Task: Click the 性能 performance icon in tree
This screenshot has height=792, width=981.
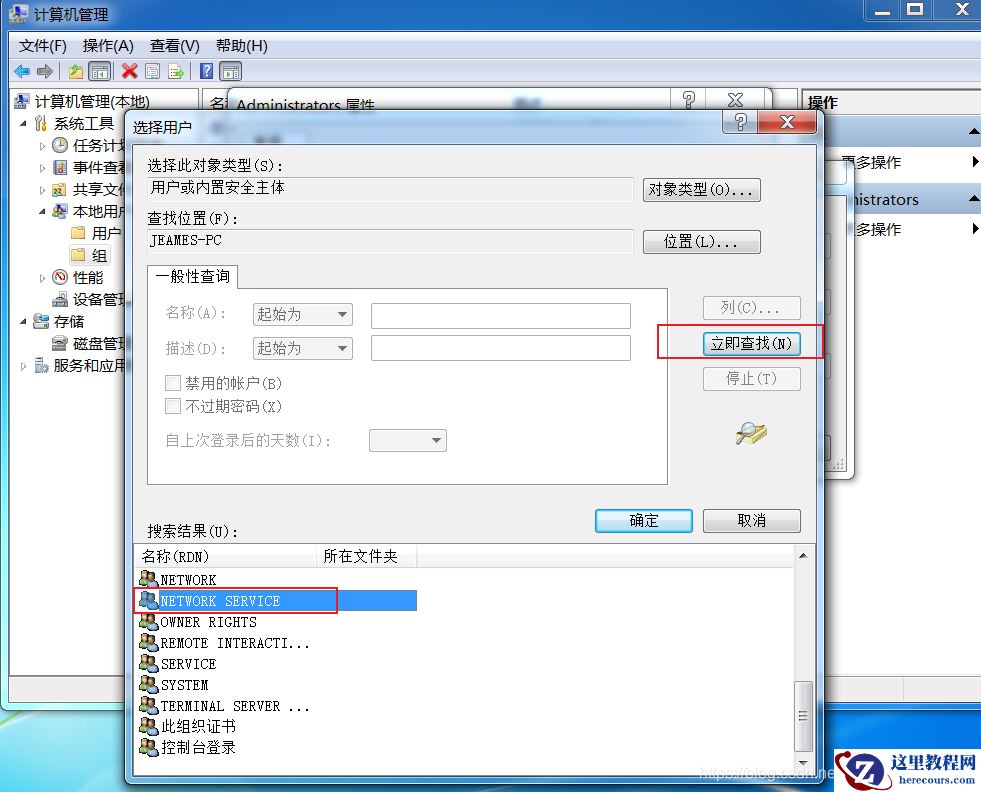Action: 60,277
